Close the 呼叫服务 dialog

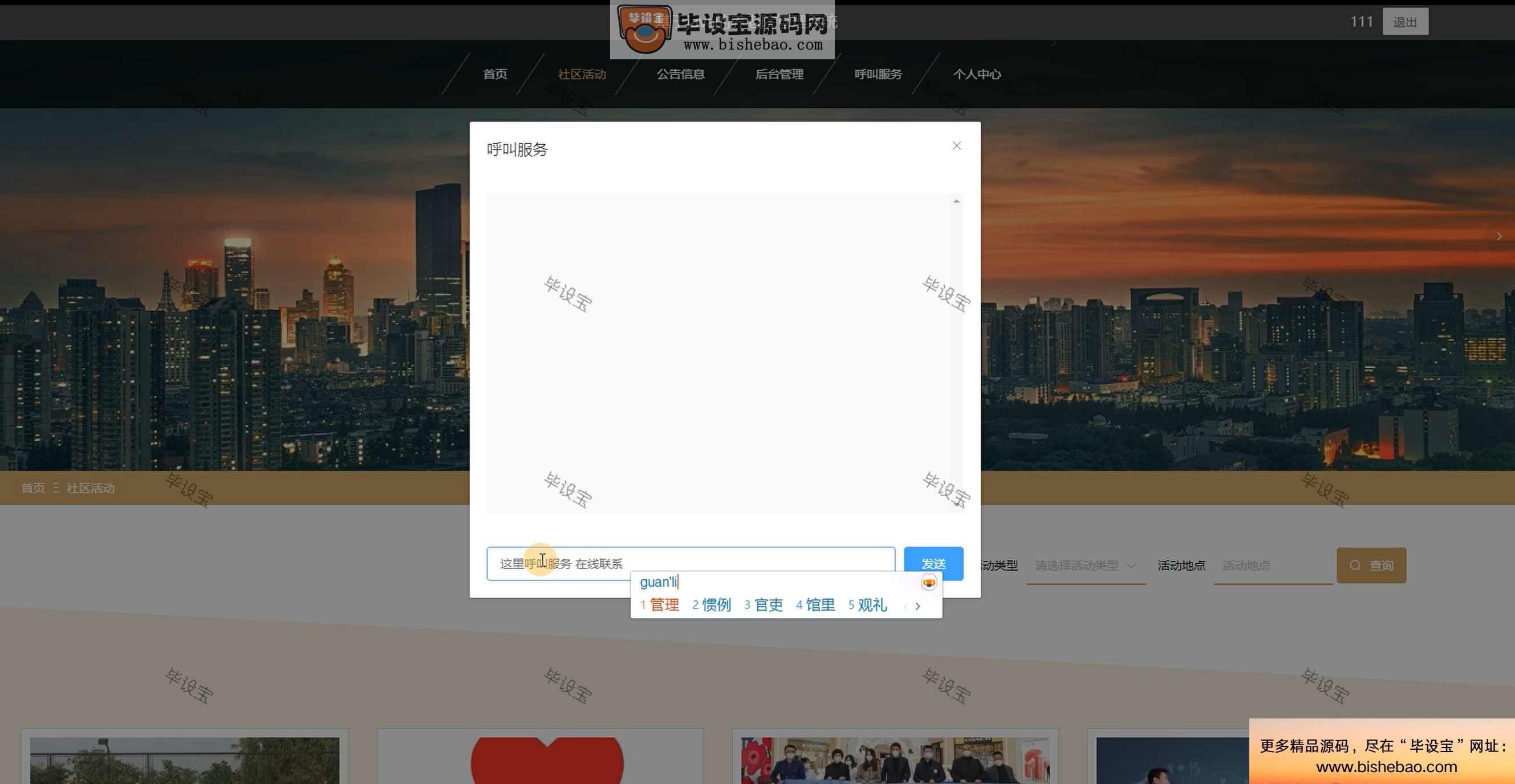click(957, 146)
